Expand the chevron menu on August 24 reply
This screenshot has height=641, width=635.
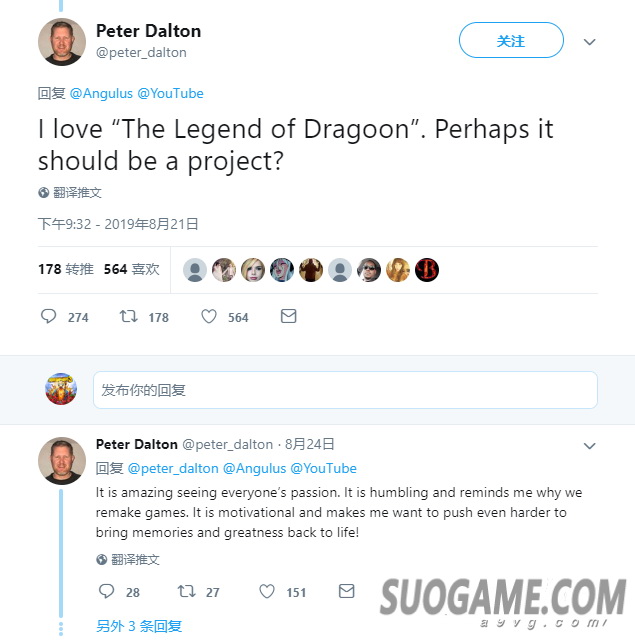589,446
